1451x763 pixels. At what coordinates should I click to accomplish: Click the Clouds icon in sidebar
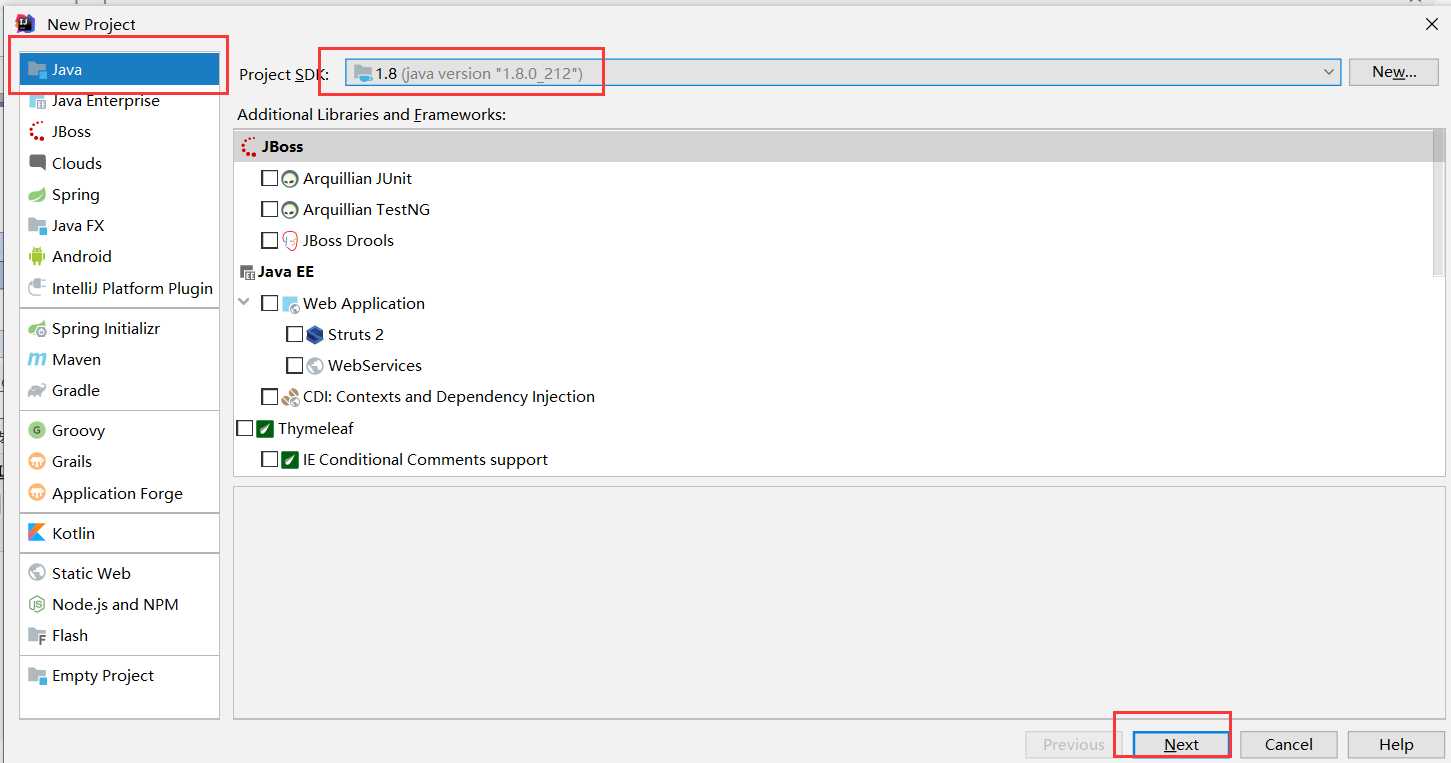tap(37, 163)
